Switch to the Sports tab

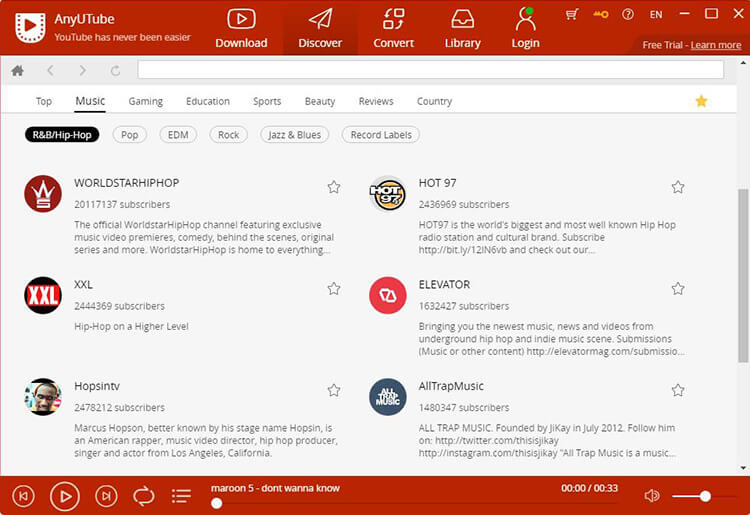point(267,101)
